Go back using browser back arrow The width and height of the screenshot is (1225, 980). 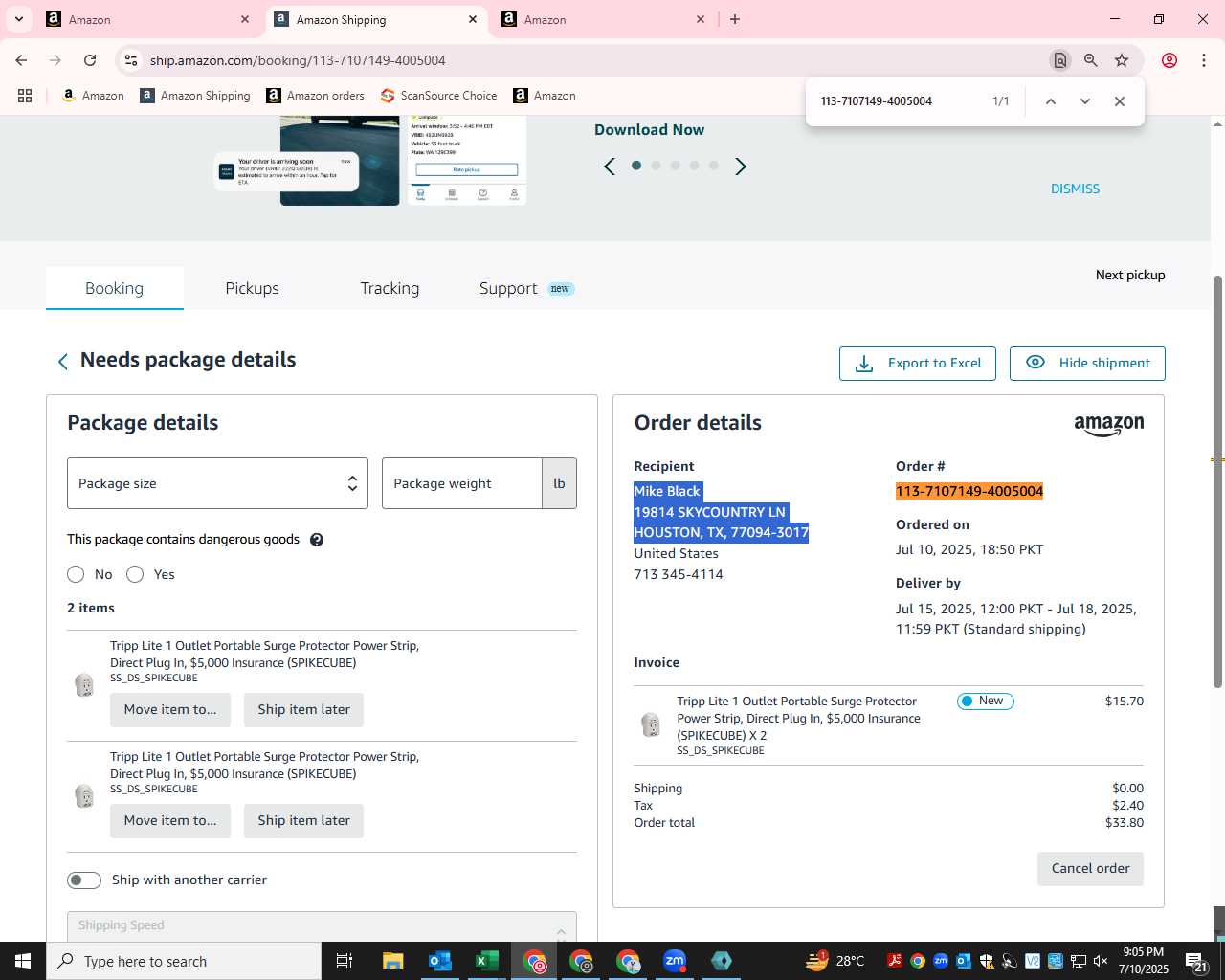[x=21, y=60]
